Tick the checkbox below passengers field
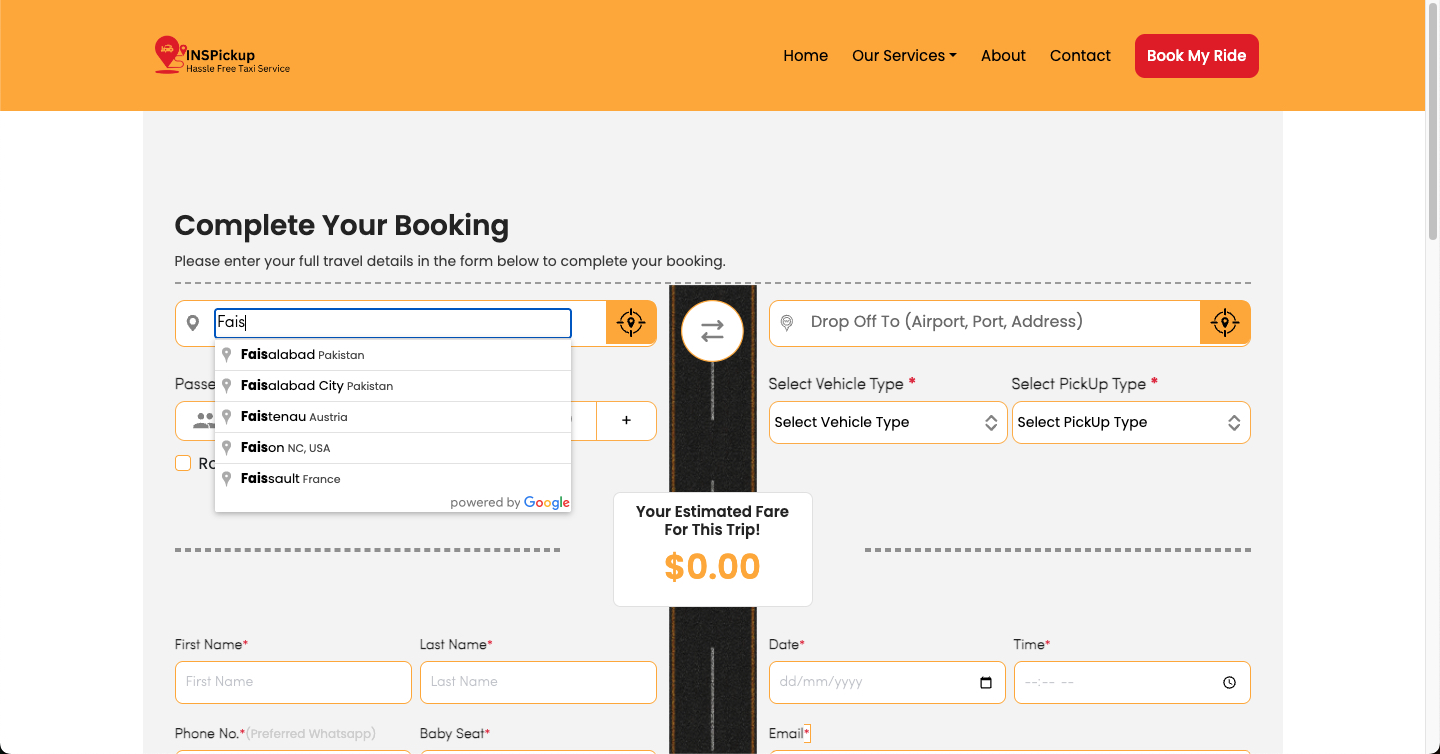 tap(183, 463)
